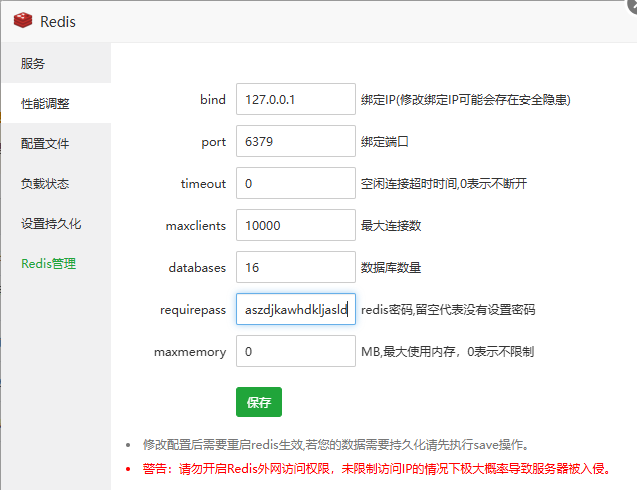Select the maxclients input field

[x=296, y=225]
